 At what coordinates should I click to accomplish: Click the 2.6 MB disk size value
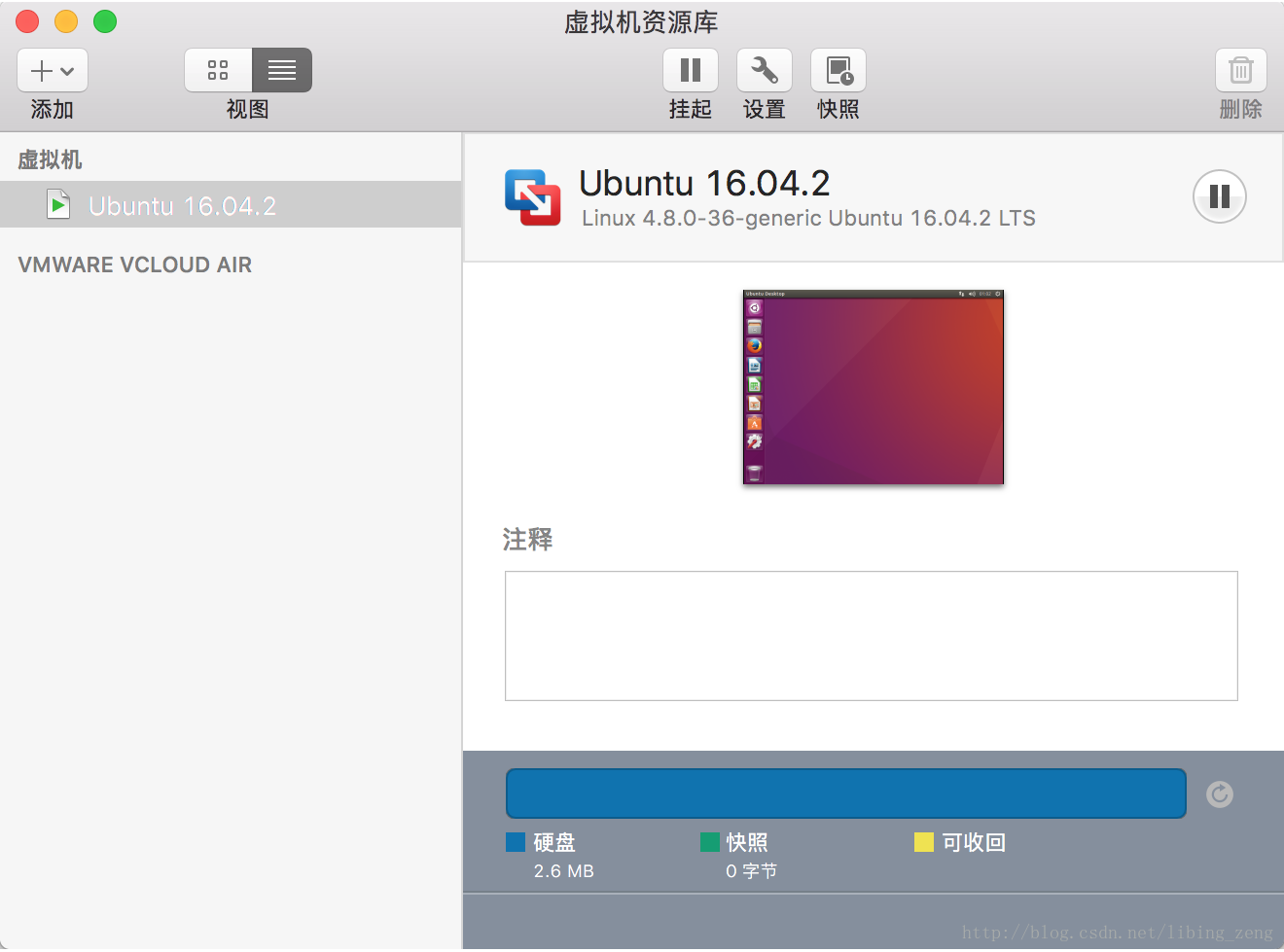(564, 871)
